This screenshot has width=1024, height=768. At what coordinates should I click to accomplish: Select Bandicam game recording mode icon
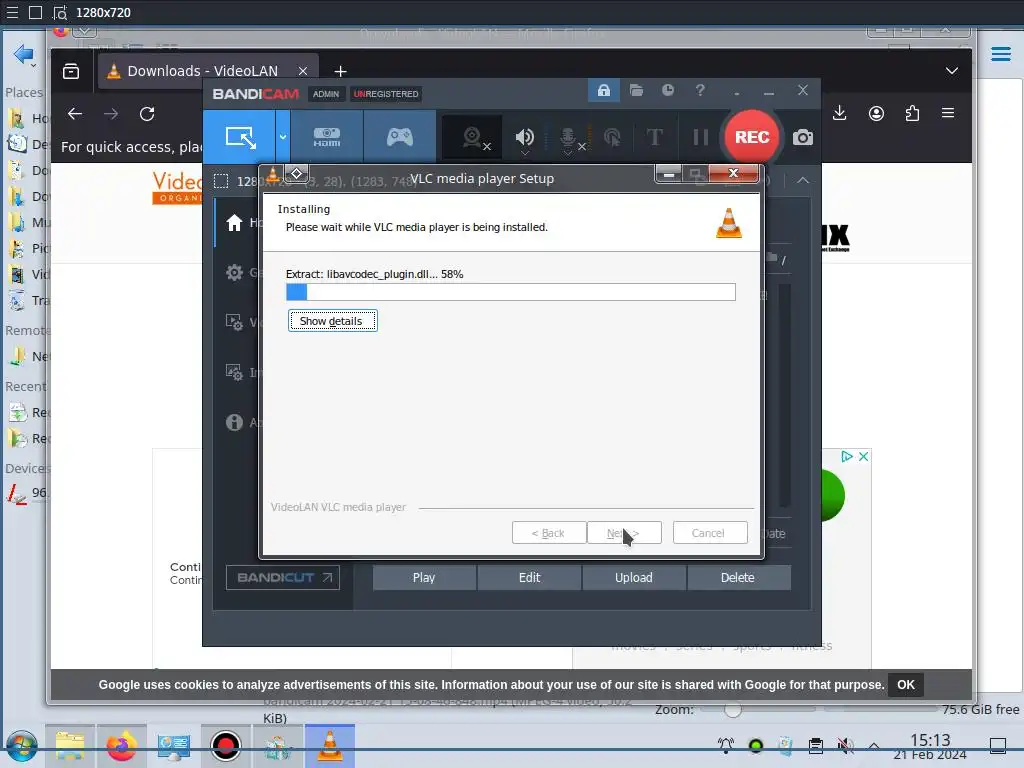coord(399,137)
